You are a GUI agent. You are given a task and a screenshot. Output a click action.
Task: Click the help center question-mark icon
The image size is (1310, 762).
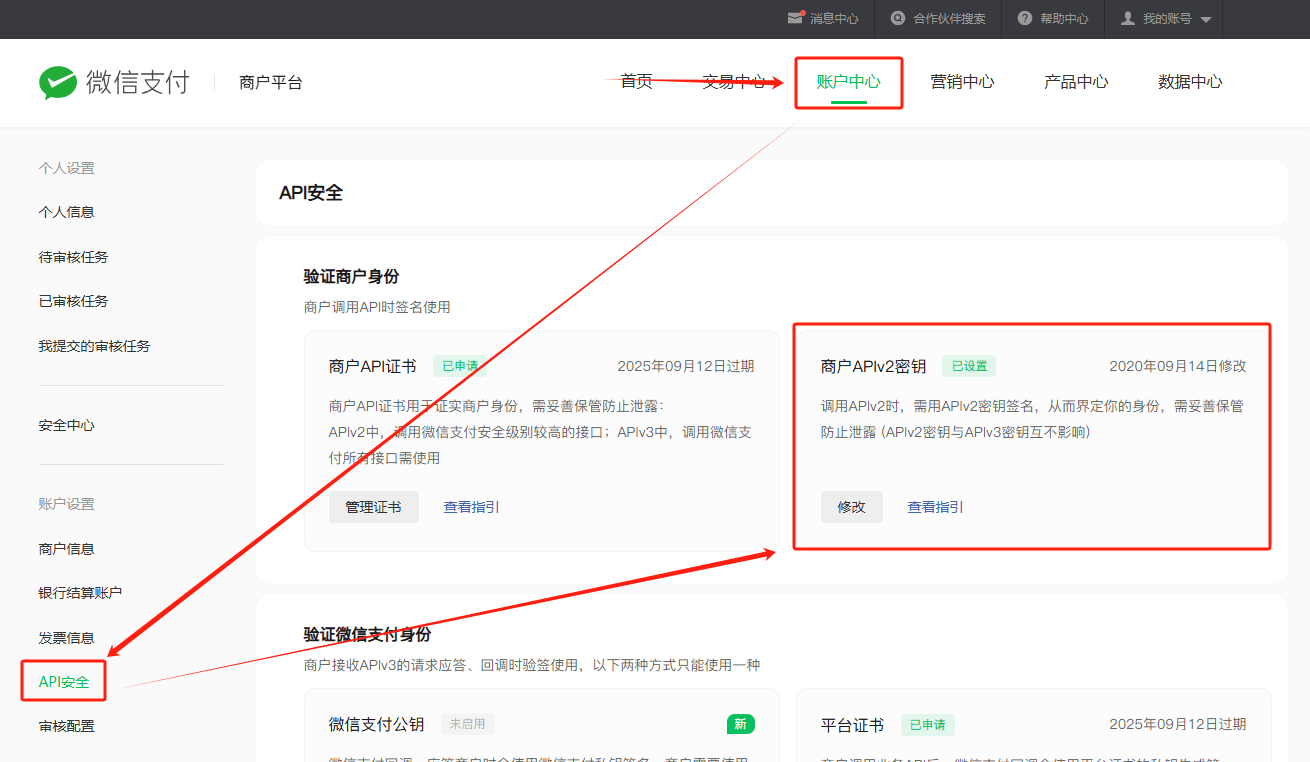click(1025, 18)
